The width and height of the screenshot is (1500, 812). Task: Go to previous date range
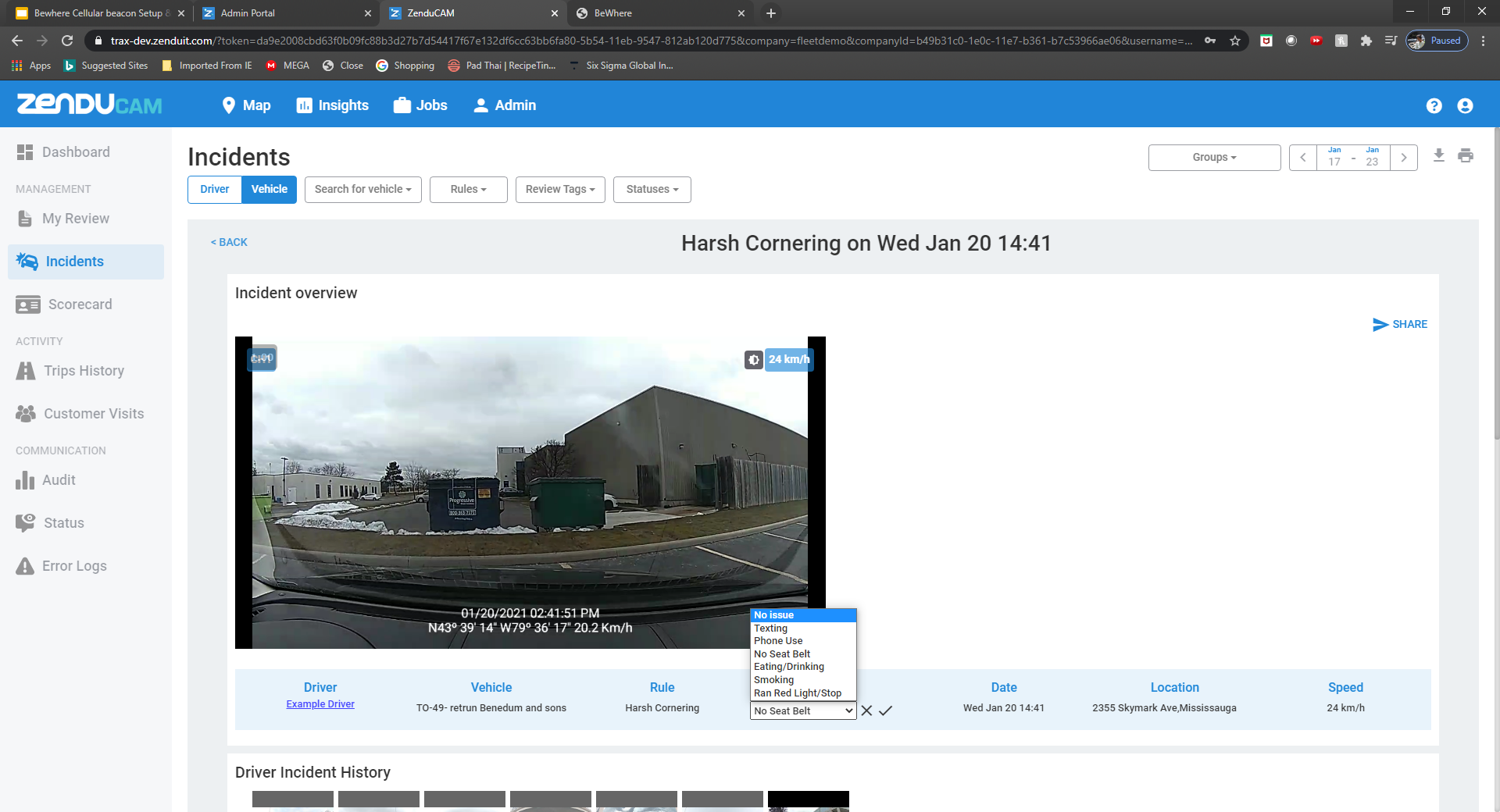[x=1302, y=158]
